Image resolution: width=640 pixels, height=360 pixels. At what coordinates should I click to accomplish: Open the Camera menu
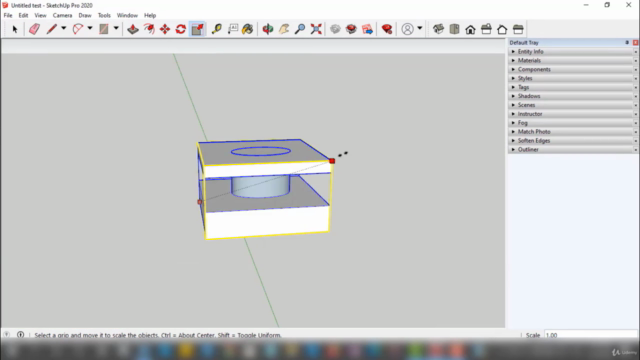point(62,16)
